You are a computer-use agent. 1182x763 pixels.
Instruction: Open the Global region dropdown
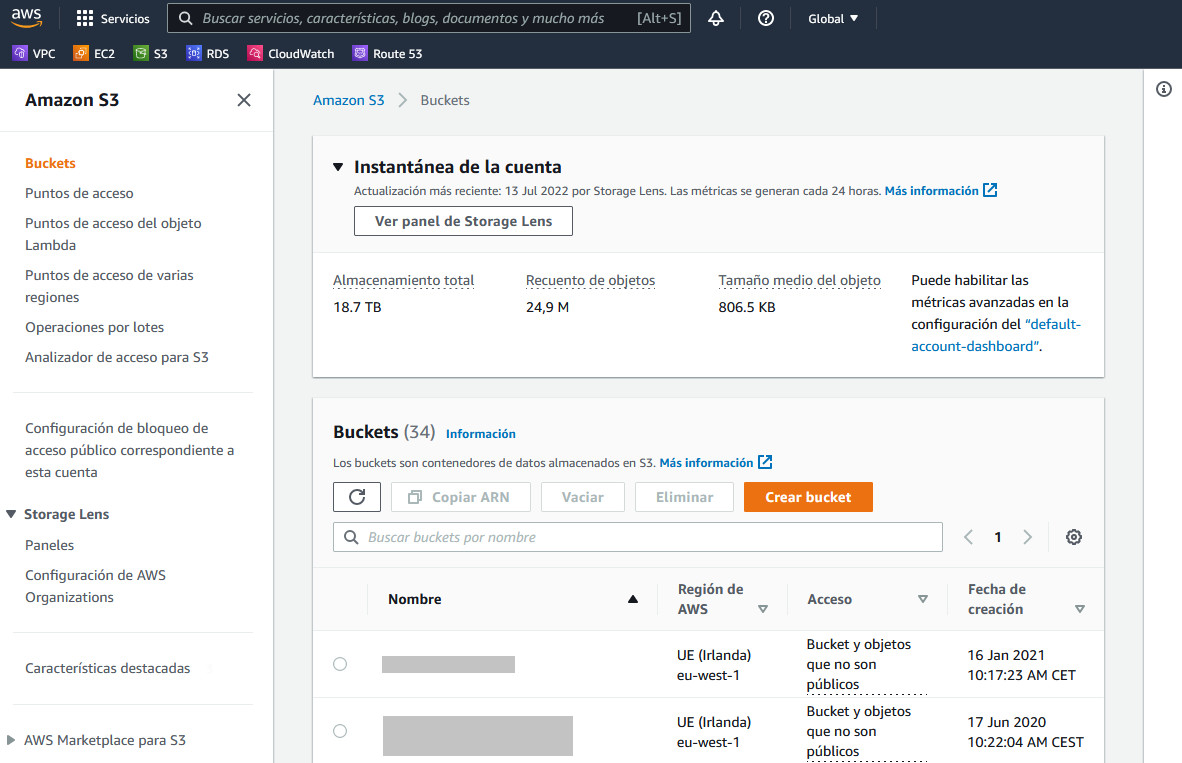tap(833, 18)
